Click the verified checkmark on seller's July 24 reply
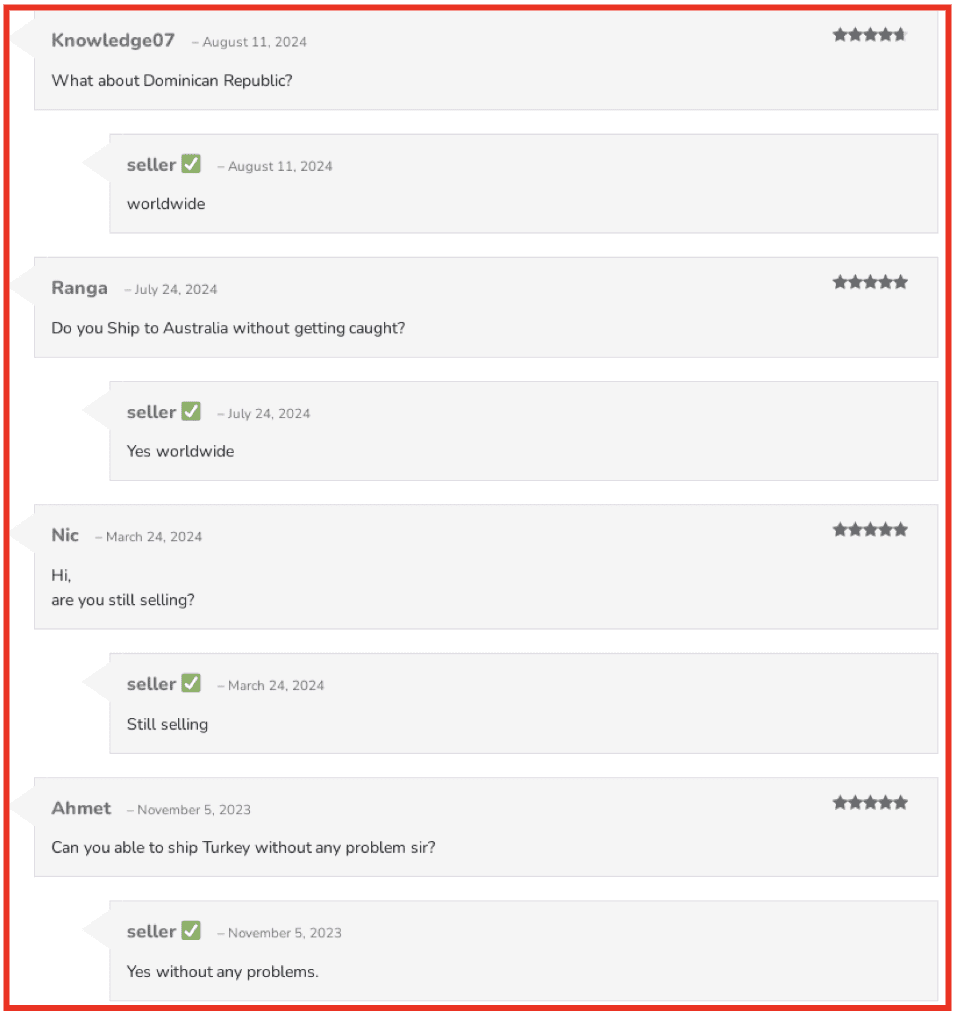The image size is (956, 1018). [x=191, y=411]
